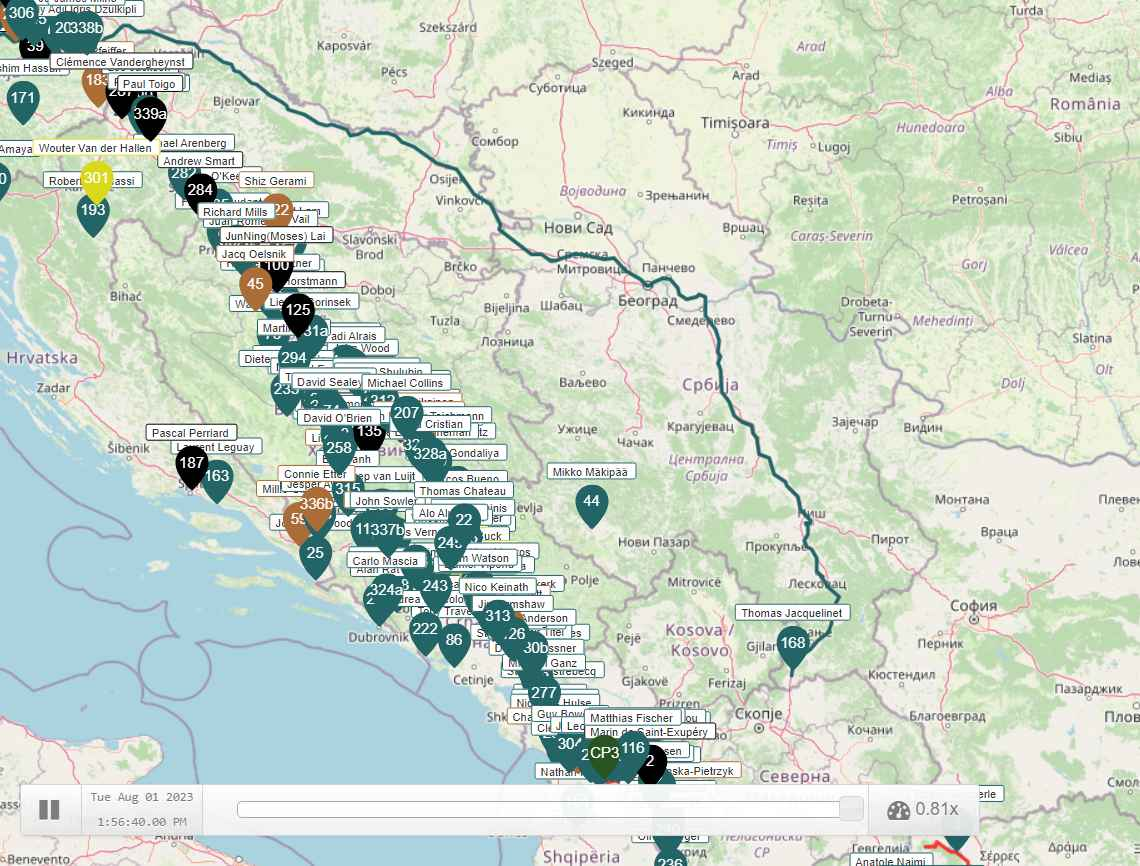Click the replay timeline slider handle
Viewport: 1140px width, 866px height.
pos(851,809)
